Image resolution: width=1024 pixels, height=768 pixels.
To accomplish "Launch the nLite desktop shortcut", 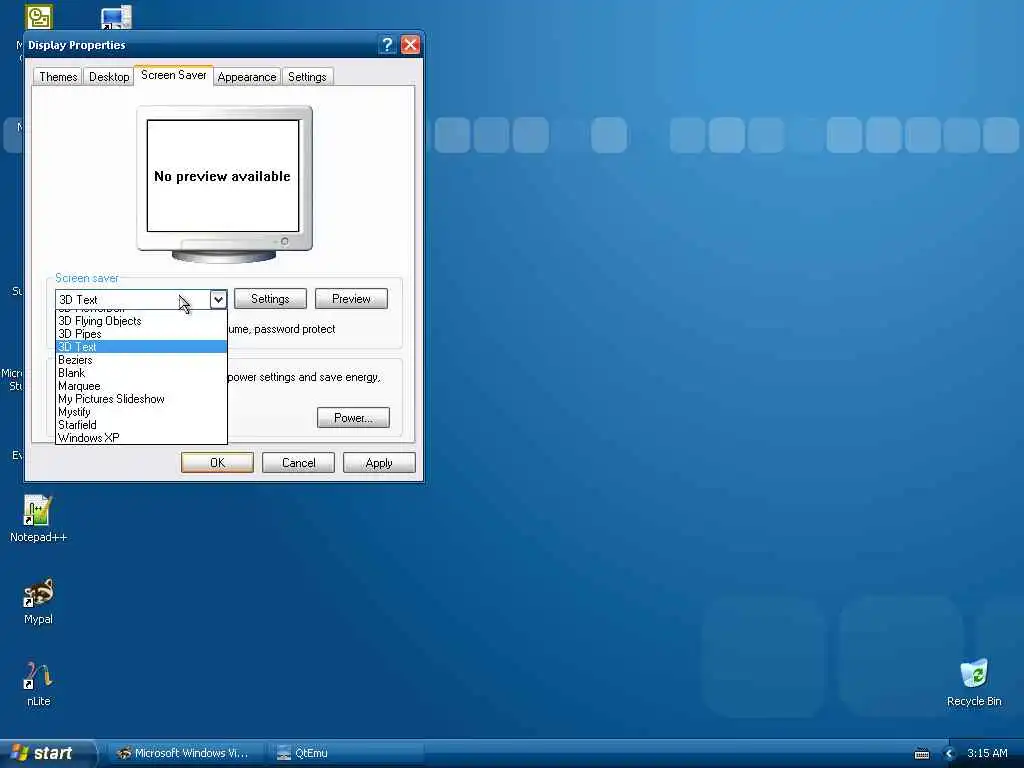I will coord(38,683).
